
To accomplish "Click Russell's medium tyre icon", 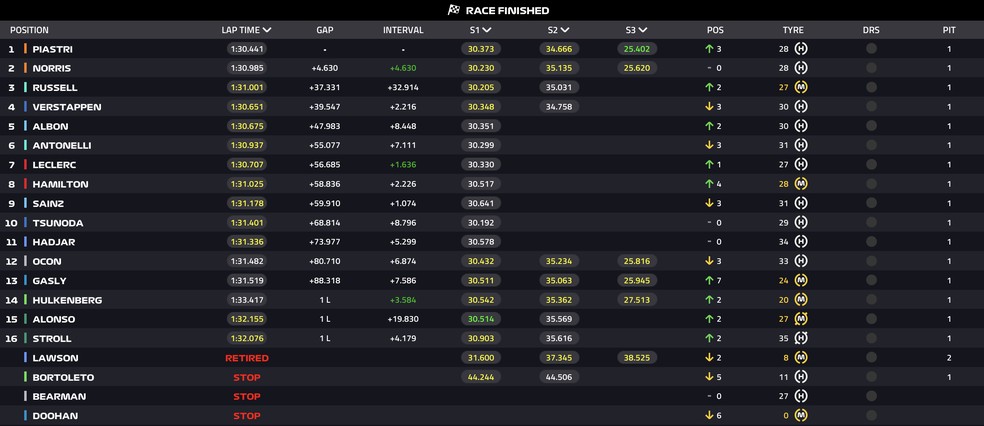I will 801,87.
